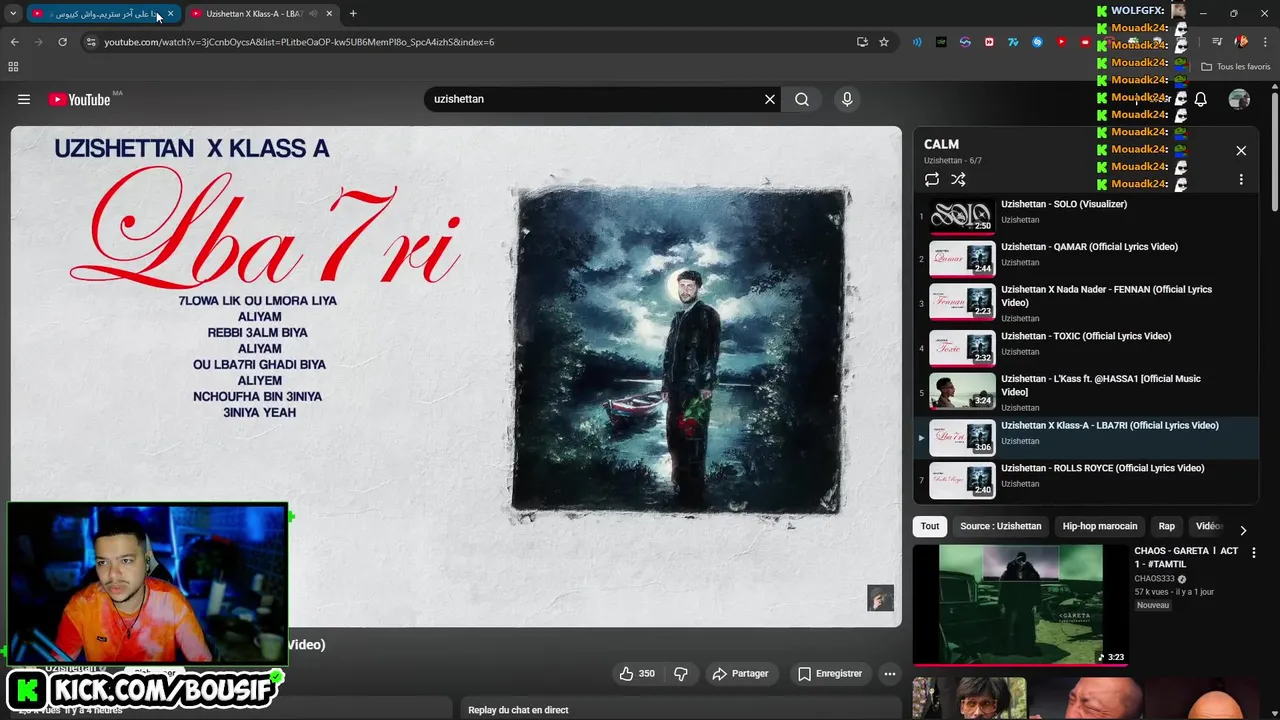The height and width of the screenshot is (720, 1280).
Task: Switch to the first Arabic-titled browser tab
Action: tap(103, 13)
